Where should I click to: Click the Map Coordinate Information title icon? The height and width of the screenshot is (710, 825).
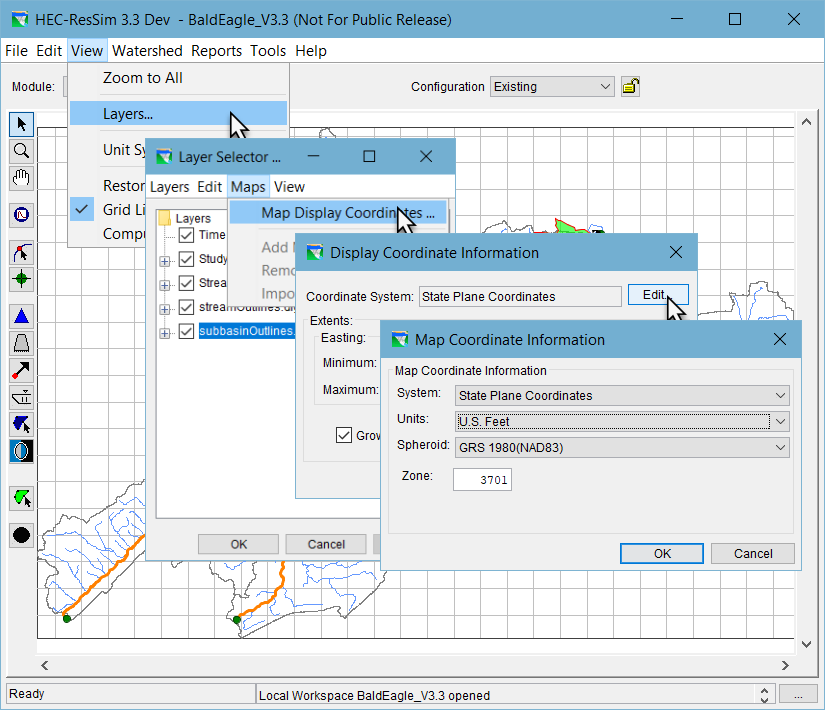click(400, 339)
